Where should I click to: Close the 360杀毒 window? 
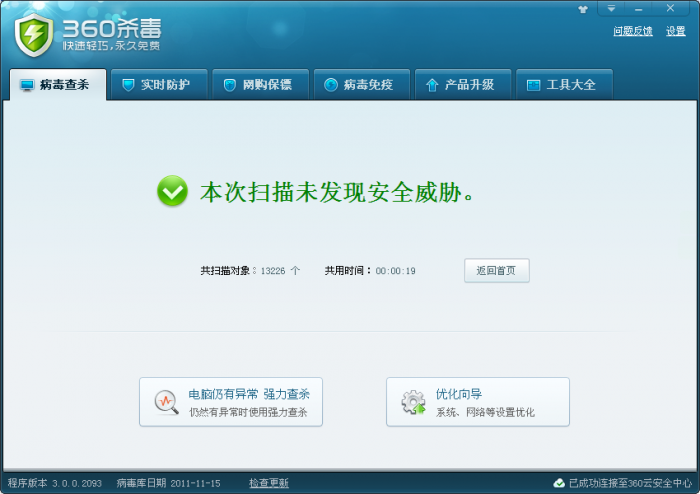click(670, 8)
